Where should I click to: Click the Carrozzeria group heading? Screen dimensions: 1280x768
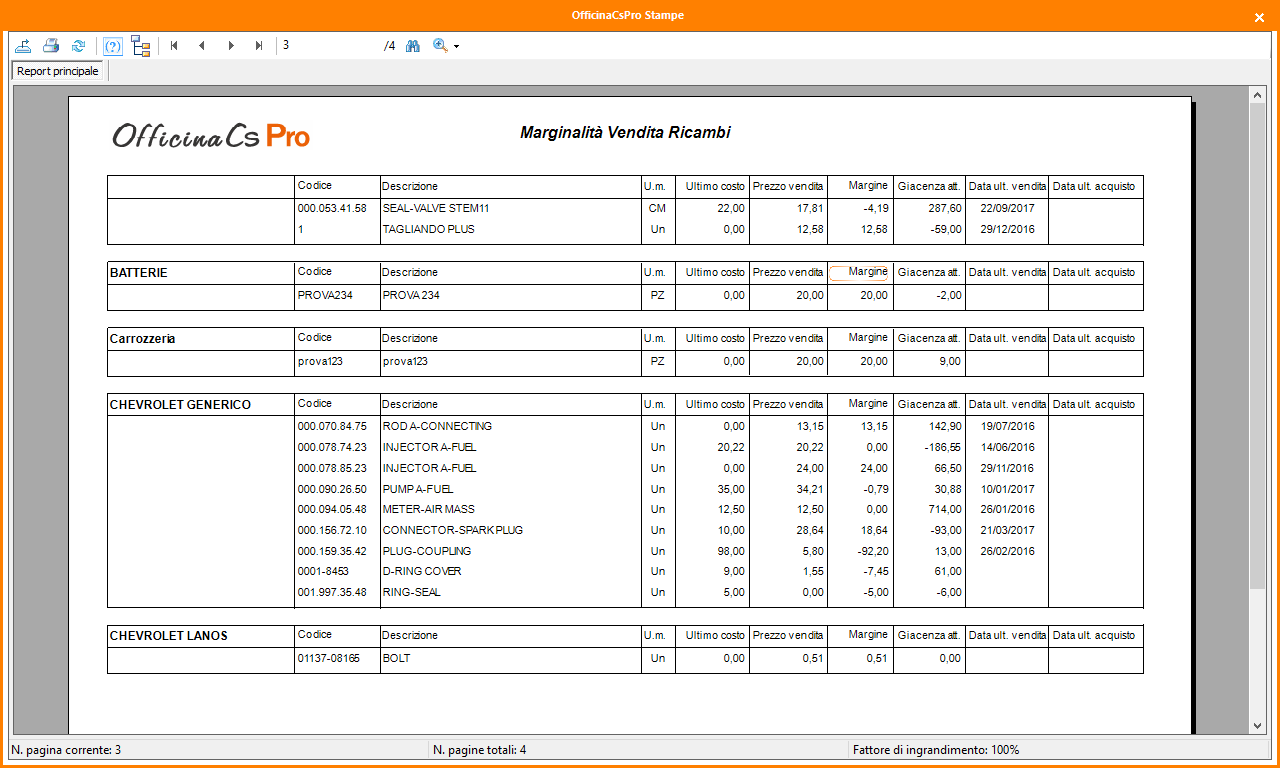(x=142, y=339)
